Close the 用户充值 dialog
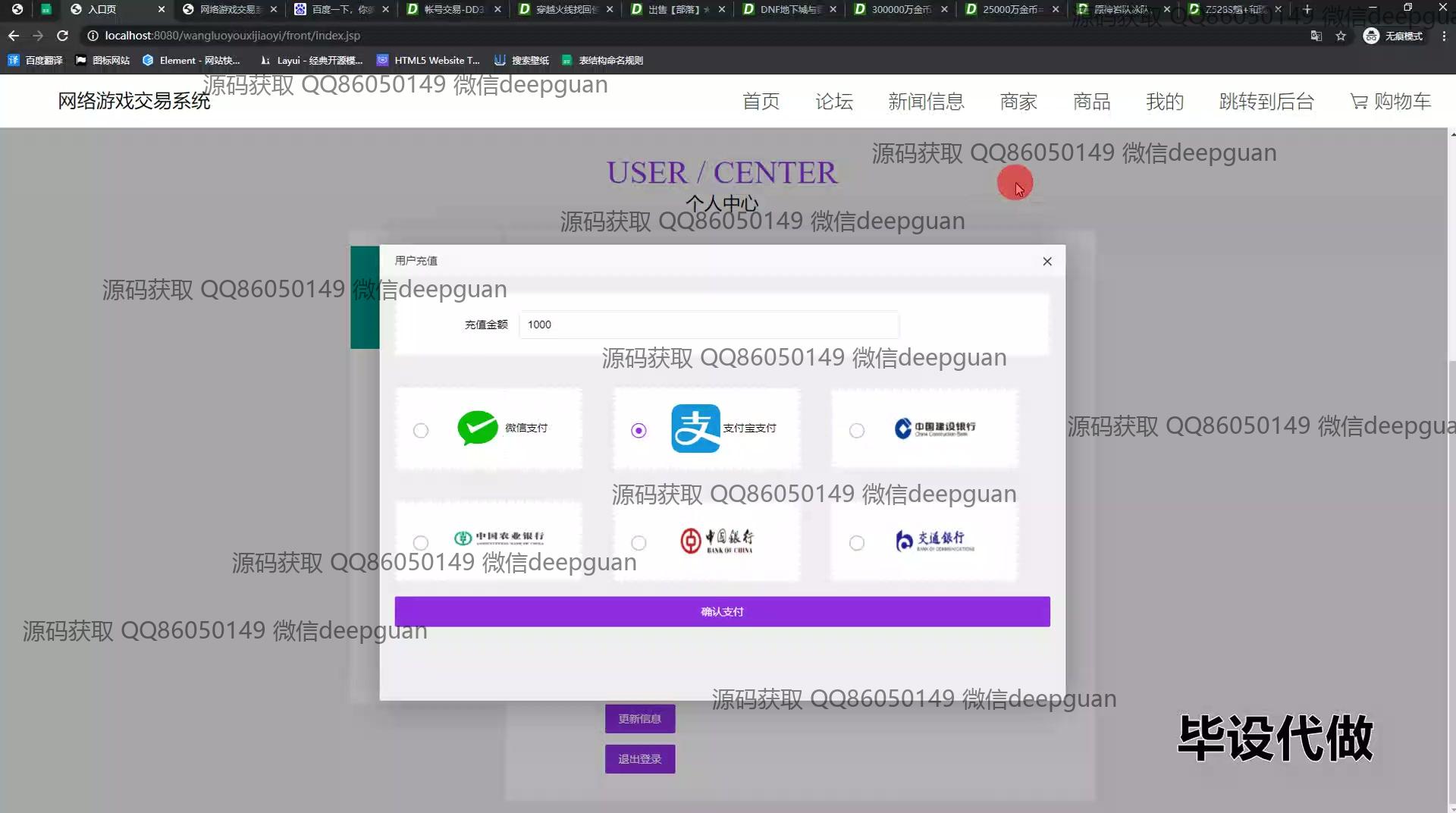 pos(1047,262)
